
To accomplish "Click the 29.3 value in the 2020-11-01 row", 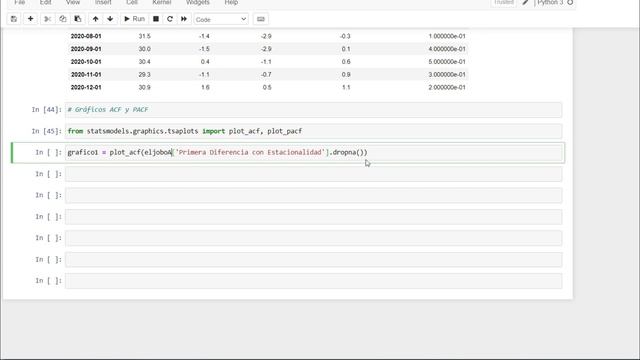I will pyautogui.click(x=144, y=75).
